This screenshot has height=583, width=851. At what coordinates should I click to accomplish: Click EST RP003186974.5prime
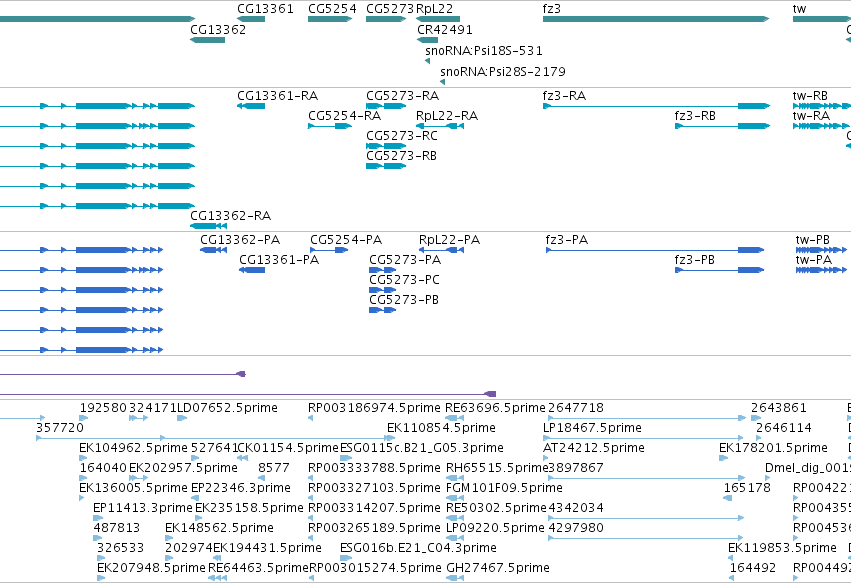point(374,408)
